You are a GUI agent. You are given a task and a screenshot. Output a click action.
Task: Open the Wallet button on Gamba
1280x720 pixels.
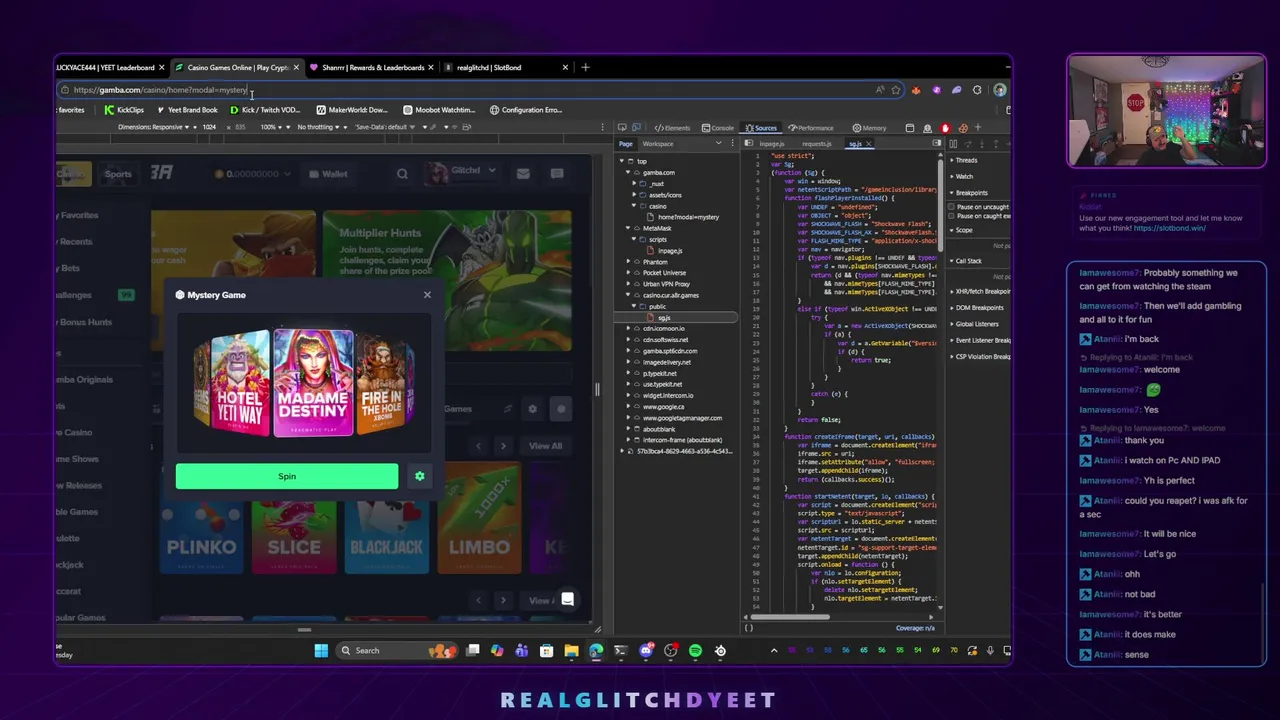328,174
